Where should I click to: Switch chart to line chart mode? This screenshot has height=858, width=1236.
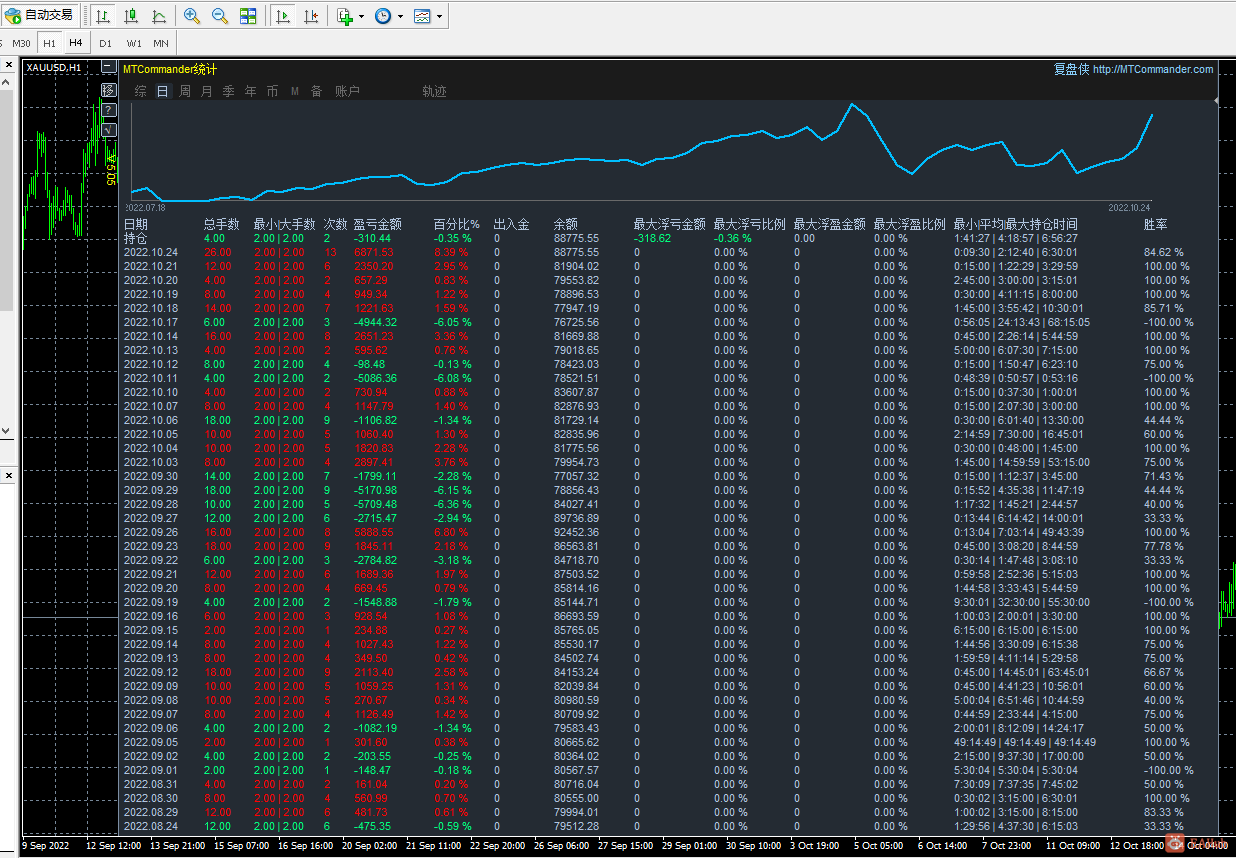(x=159, y=16)
